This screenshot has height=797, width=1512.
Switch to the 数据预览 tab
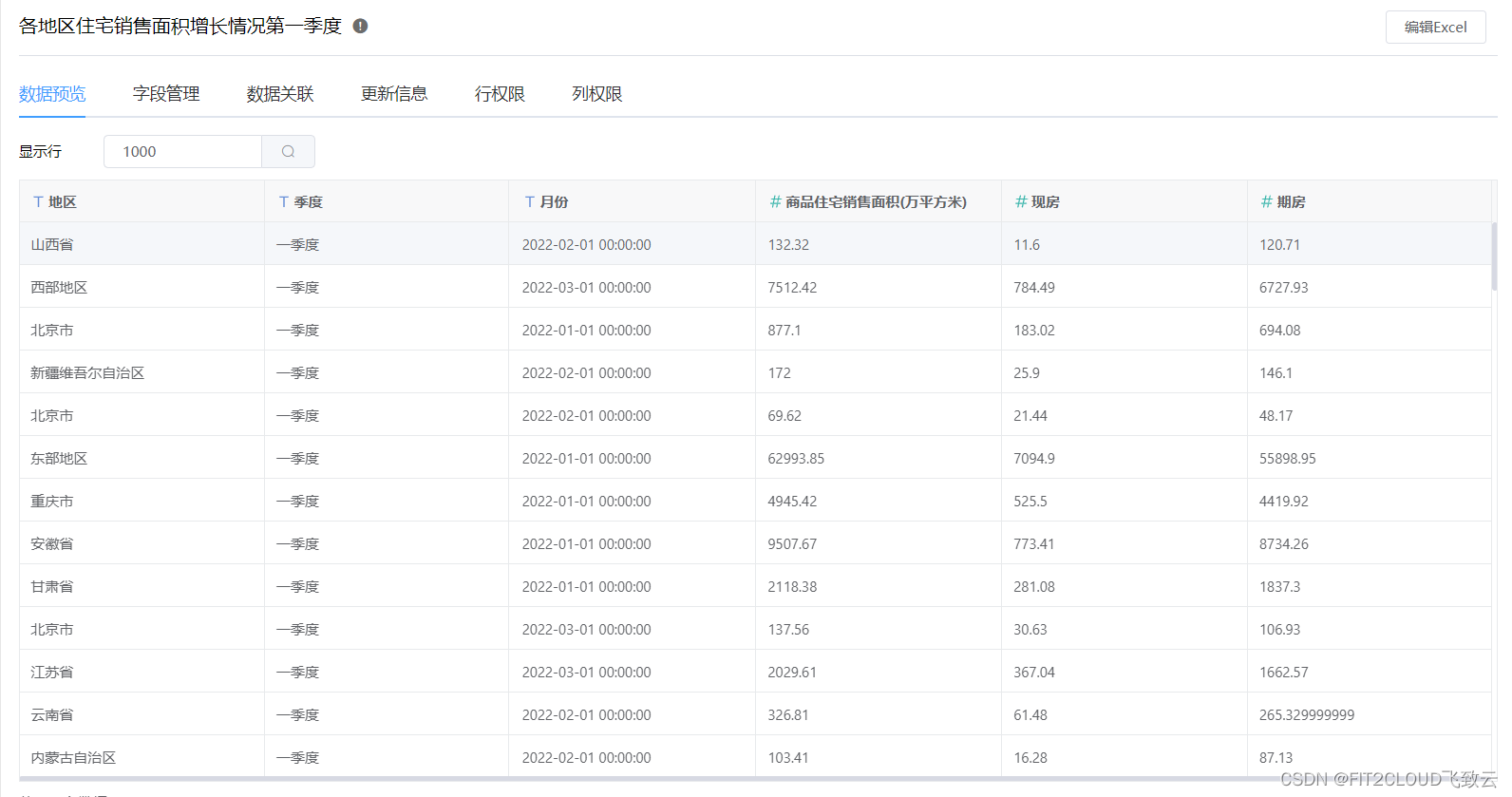coord(52,94)
